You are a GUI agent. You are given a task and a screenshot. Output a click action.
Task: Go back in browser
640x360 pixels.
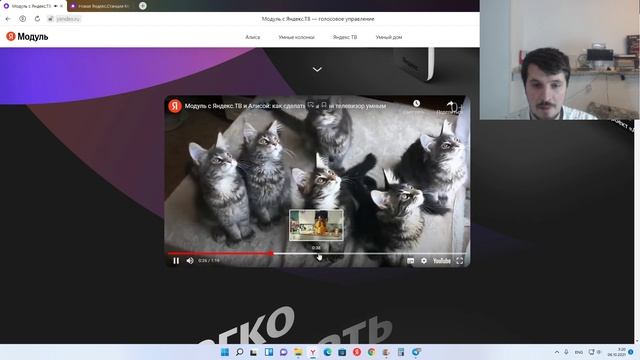point(8,19)
